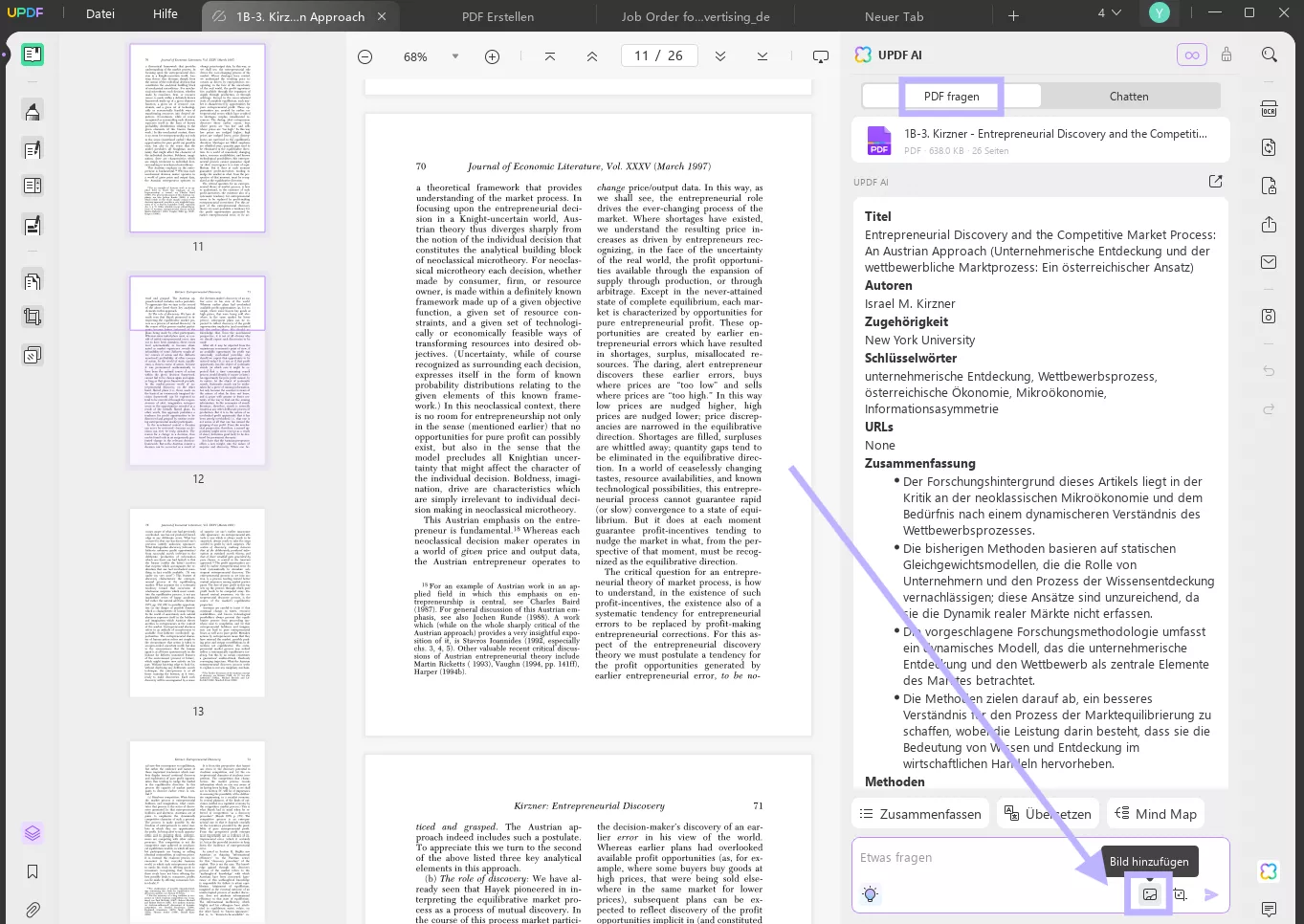Open the Datei menu

pos(100,14)
